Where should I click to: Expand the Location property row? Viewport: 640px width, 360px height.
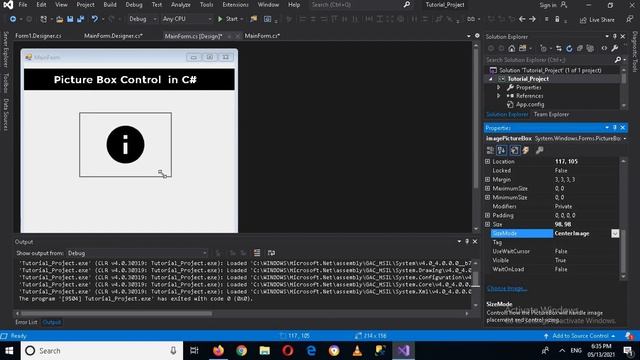point(487,162)
